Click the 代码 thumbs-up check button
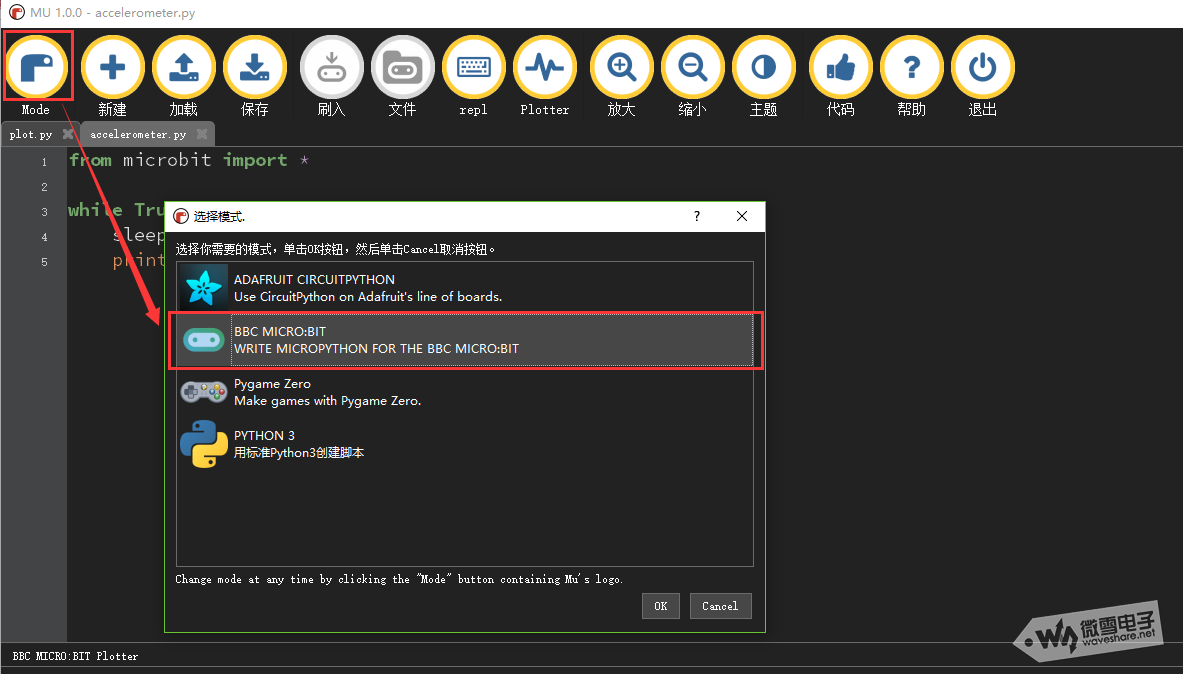The height and width of the screenshot is (674, 1183). click(840, 68)
